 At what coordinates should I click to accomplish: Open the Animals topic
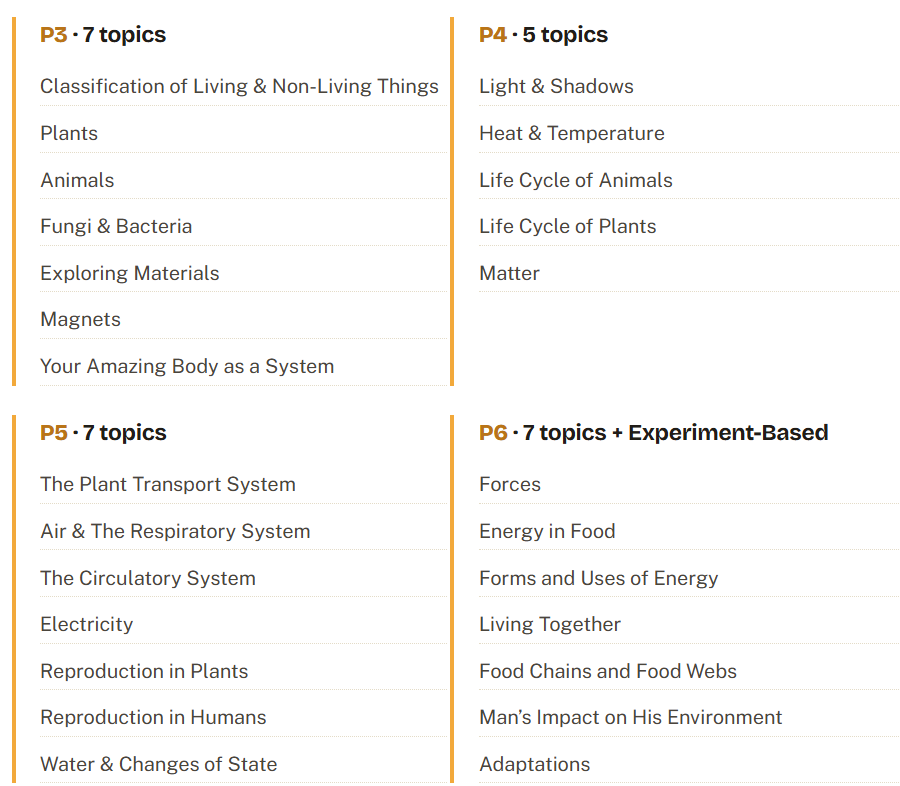[77, 180]
